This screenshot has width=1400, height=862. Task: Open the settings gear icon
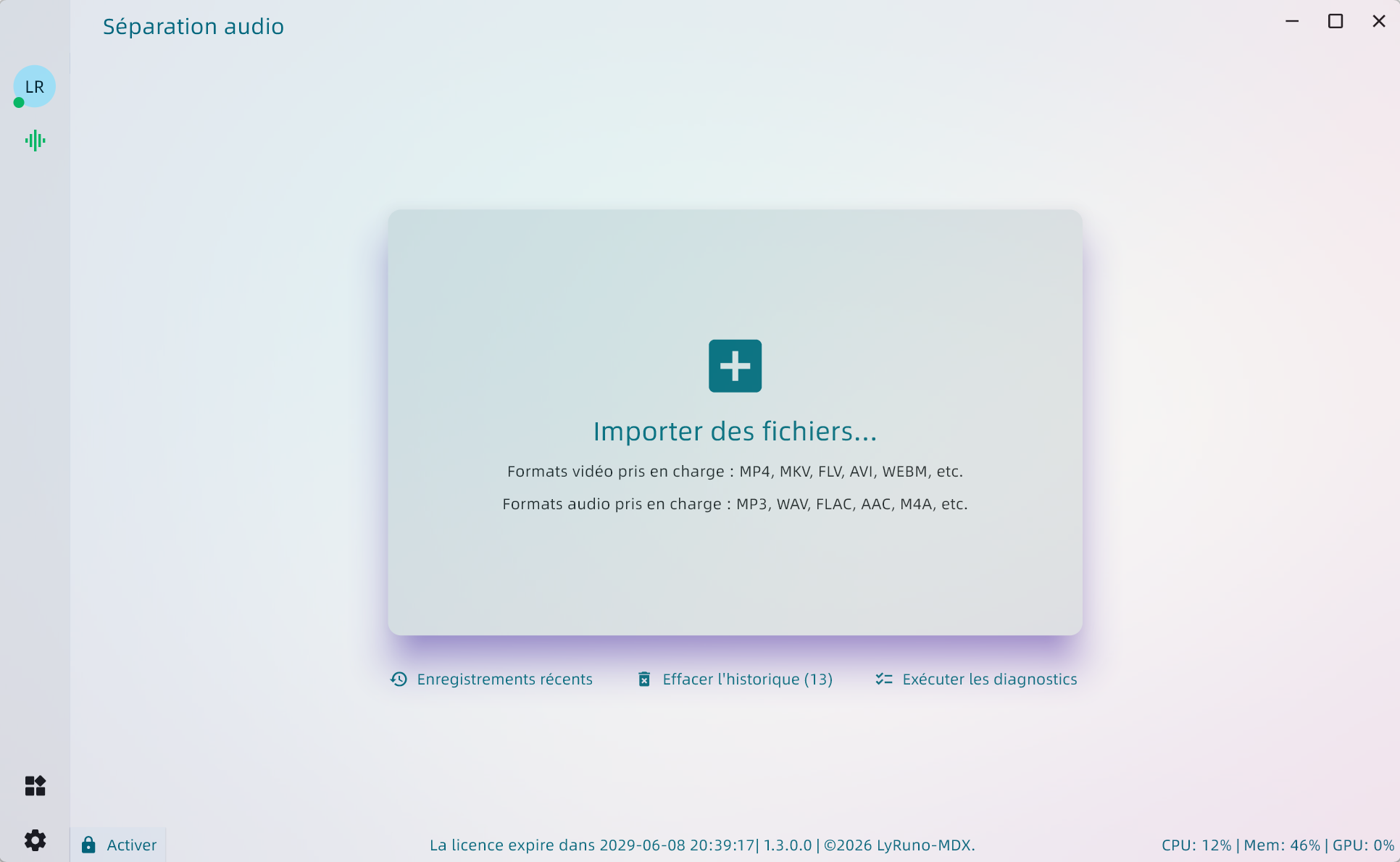pos(34,840)
